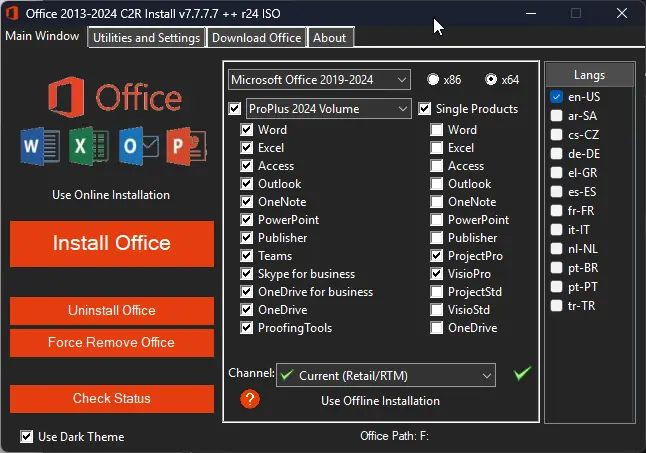Image resolution: width=646 pixels, height=453 pixels.
Task: Enable the el-GR language
Action: (x=556, y=173)
